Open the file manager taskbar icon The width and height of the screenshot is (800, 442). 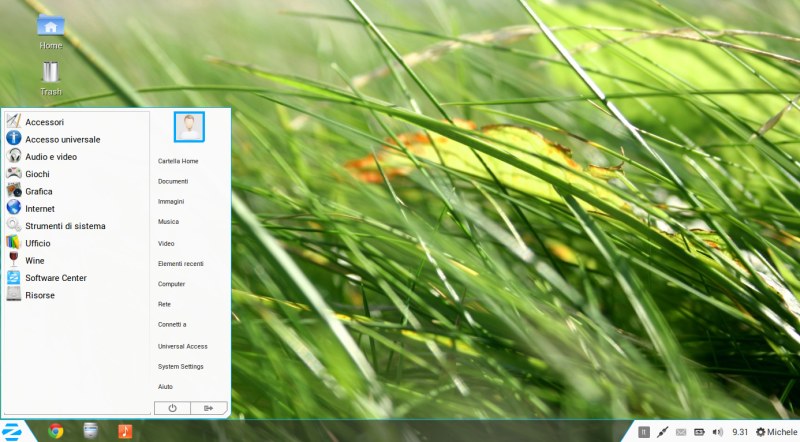[x=90, y=431]
